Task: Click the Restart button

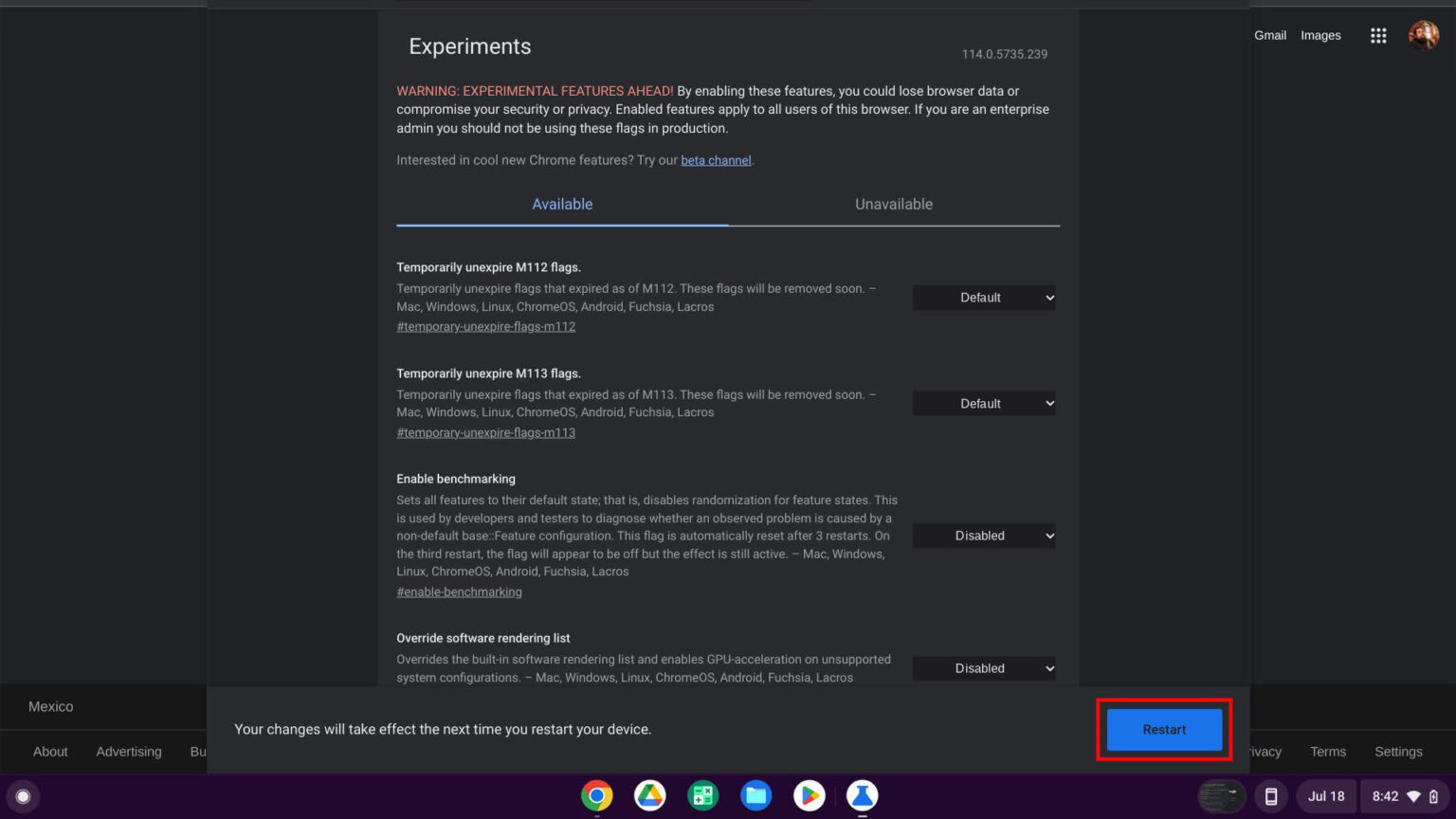Action: pyautogui.click(x=1163, y=729)
